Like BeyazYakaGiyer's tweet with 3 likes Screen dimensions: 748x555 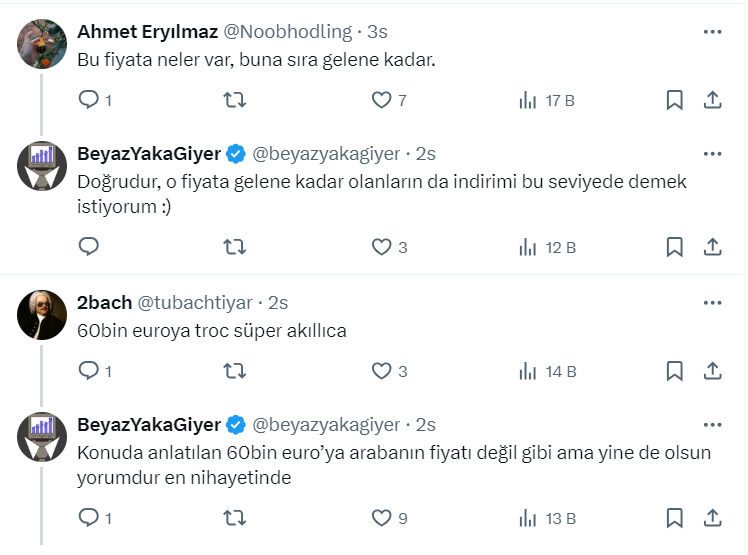click(381, 246)
